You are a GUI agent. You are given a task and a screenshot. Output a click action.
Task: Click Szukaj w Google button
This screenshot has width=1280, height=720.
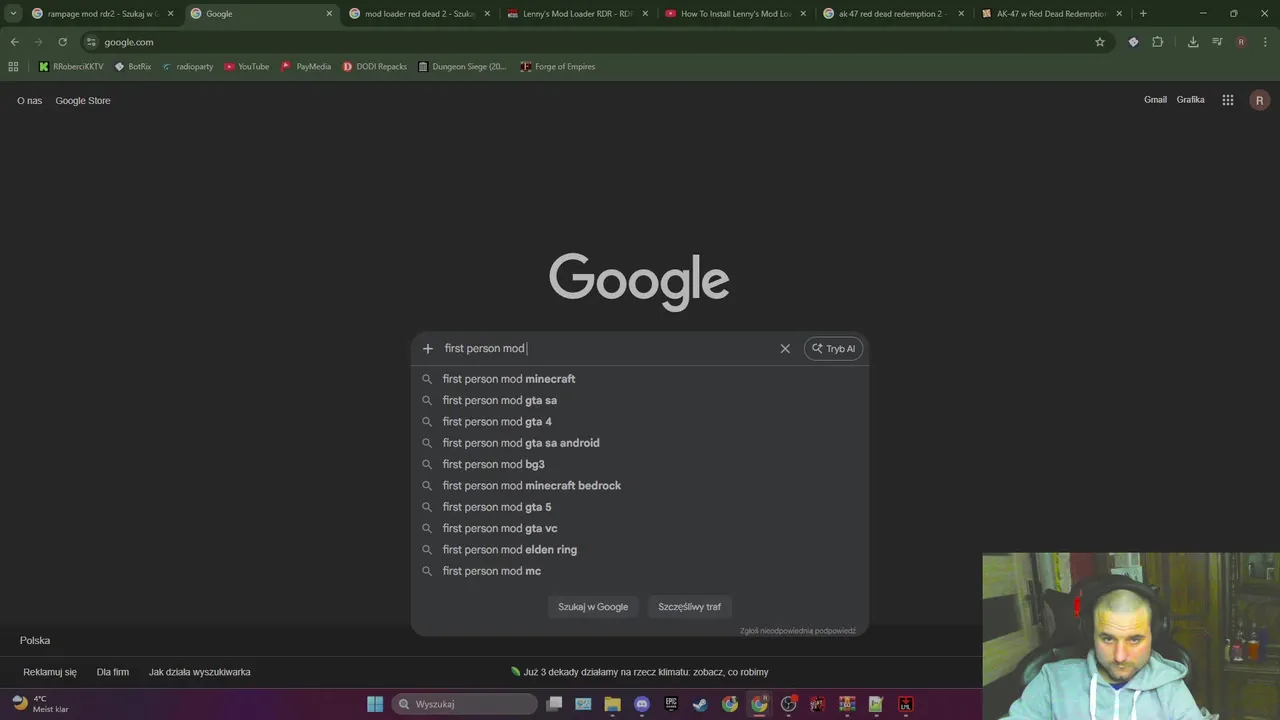593,607
